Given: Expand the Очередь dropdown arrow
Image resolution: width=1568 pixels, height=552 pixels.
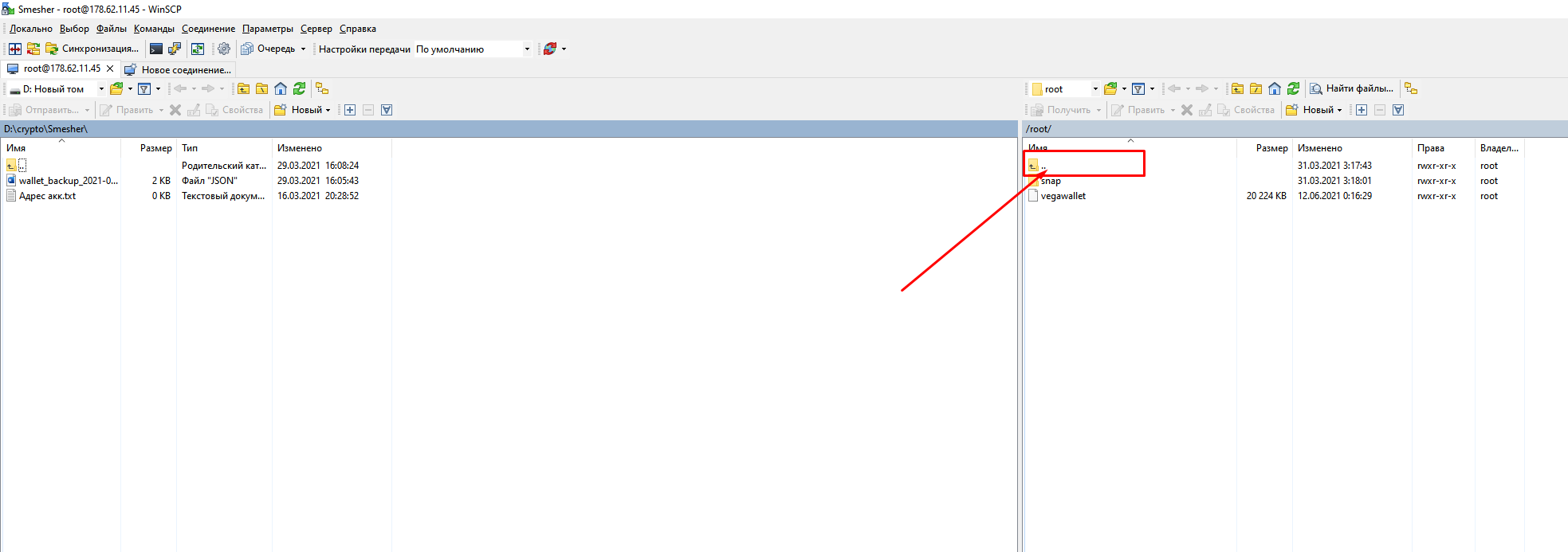Looking at the screenshot, I should 303,49.
